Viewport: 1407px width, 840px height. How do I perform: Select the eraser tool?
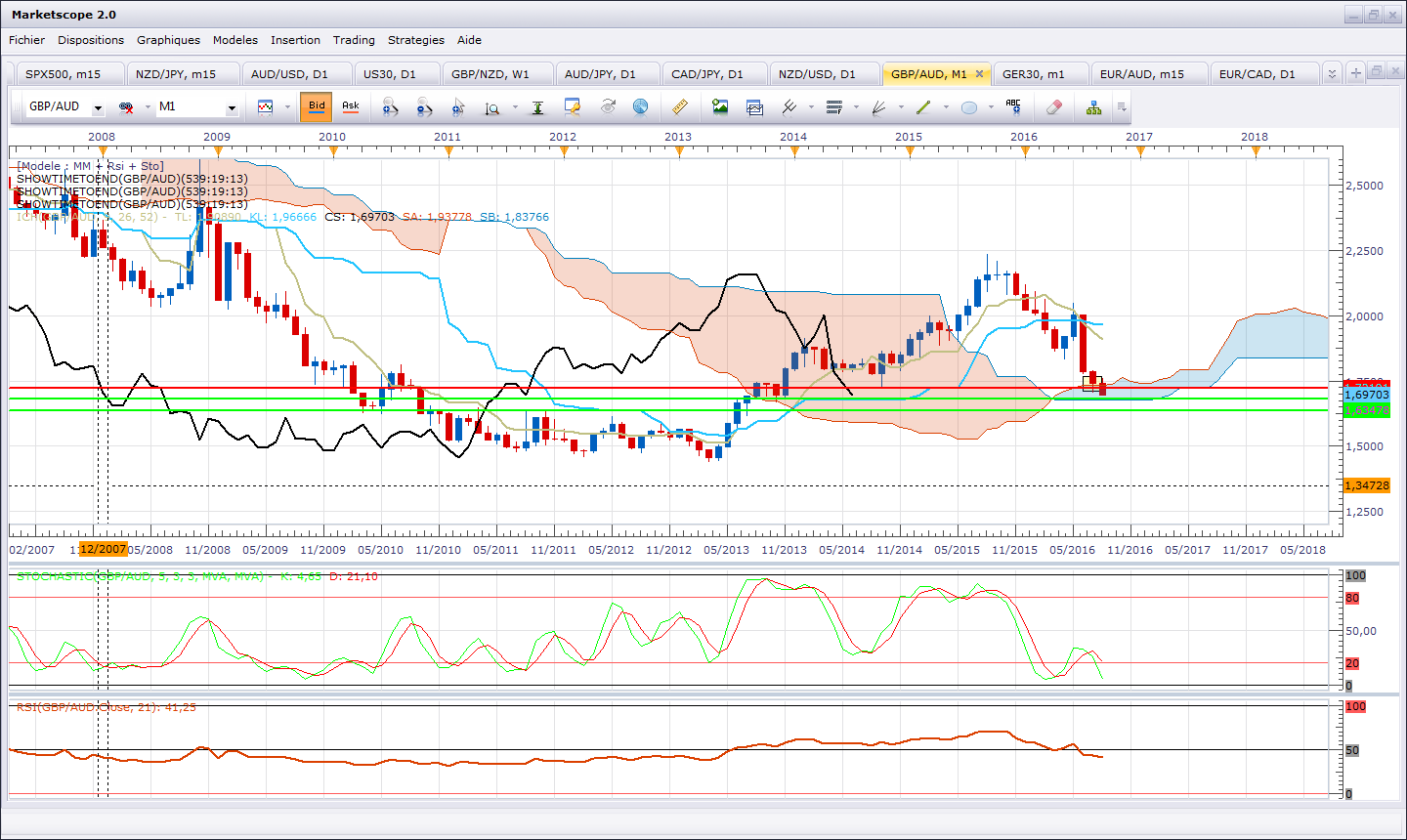tap(1053, 106)
